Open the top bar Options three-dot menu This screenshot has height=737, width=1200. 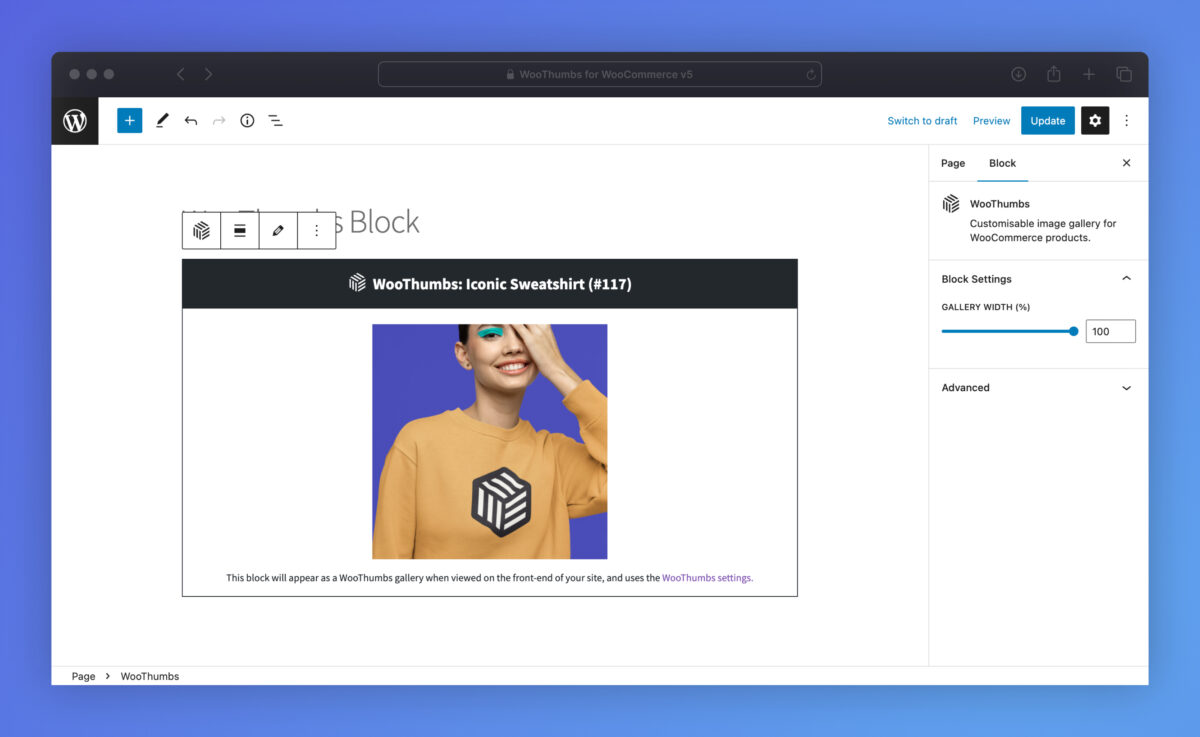pyautogui.click(x=1126, y=121)
